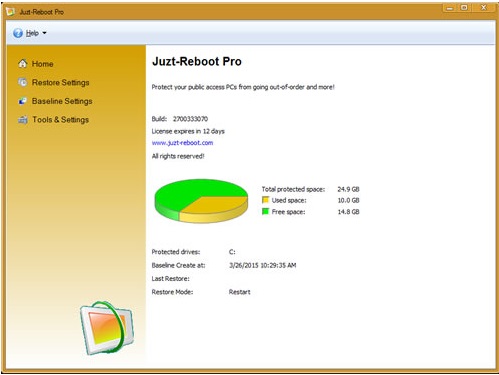Click the Restore Settings clock icon
Viewport: 499px width, 375px height.
click(23, 82)
